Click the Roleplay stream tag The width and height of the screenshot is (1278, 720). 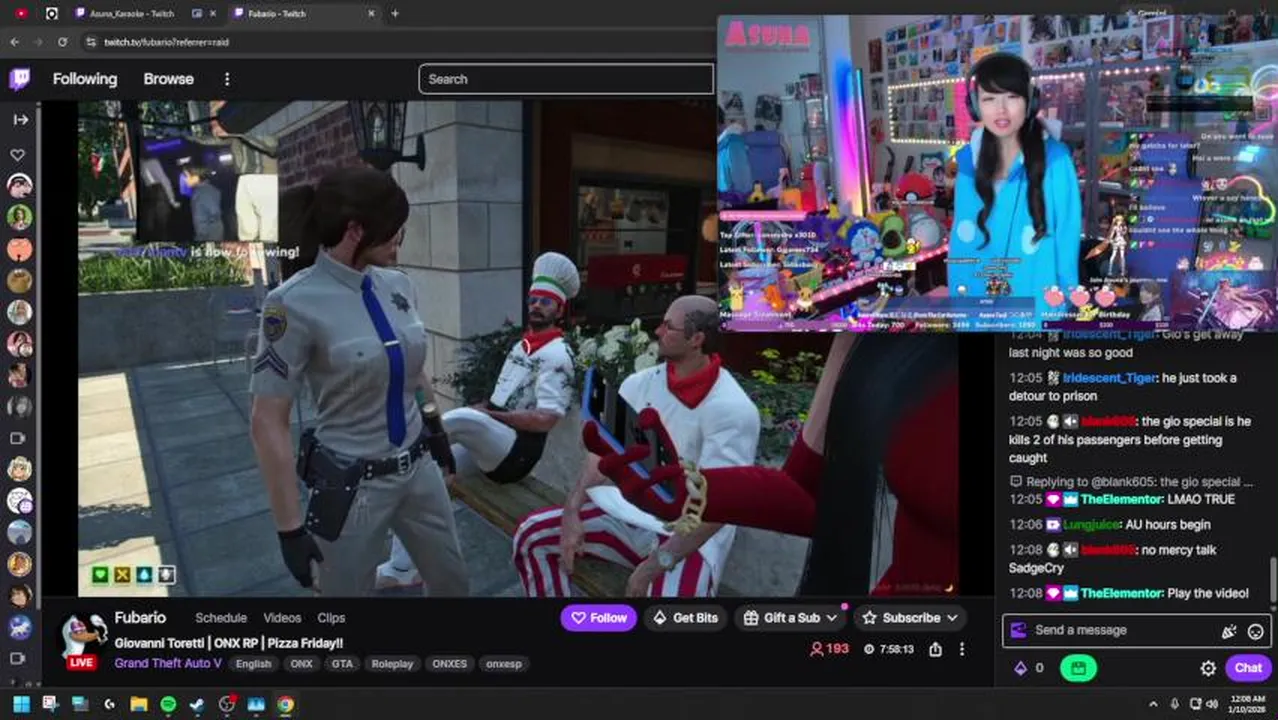click(392, 664)
